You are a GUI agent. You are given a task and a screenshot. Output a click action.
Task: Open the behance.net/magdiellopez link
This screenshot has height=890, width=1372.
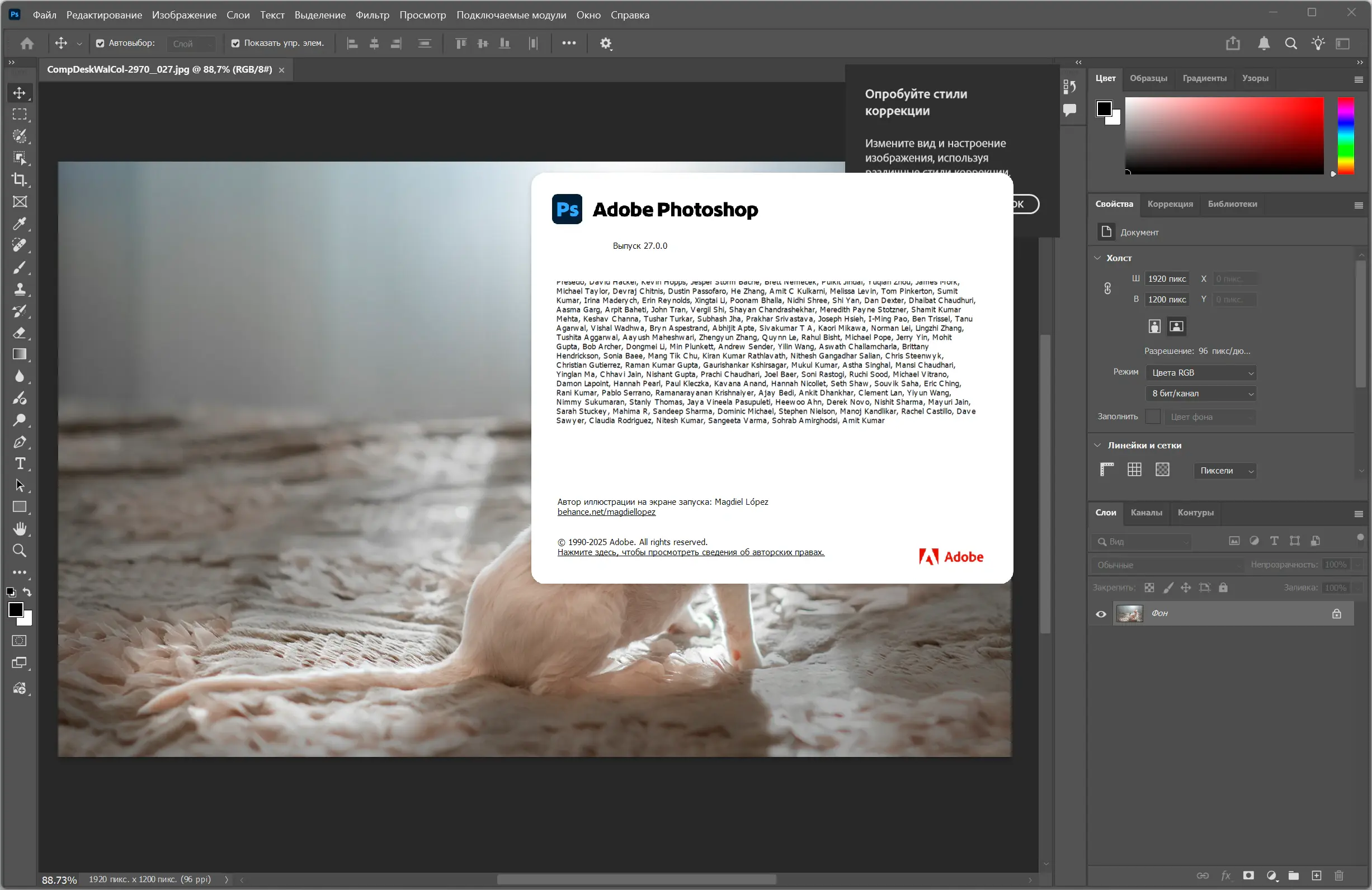[x=606, y=512]
